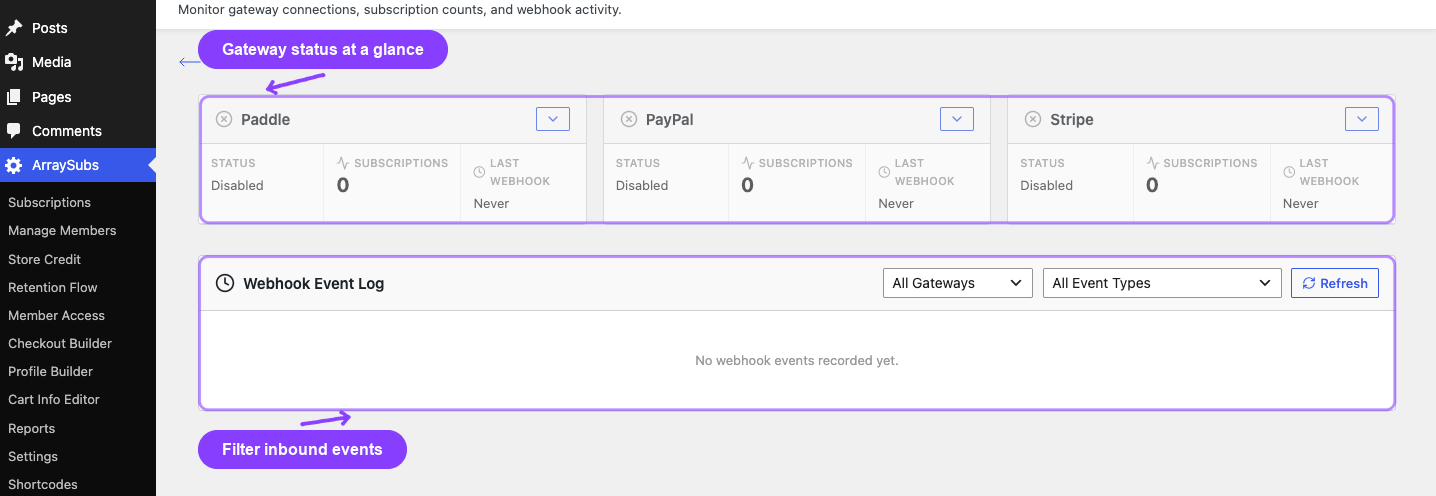Viewport: 1436px width, 496px height.
Task: Click Stripe last webhook clock icon
Action: [x=1288, y=172]
